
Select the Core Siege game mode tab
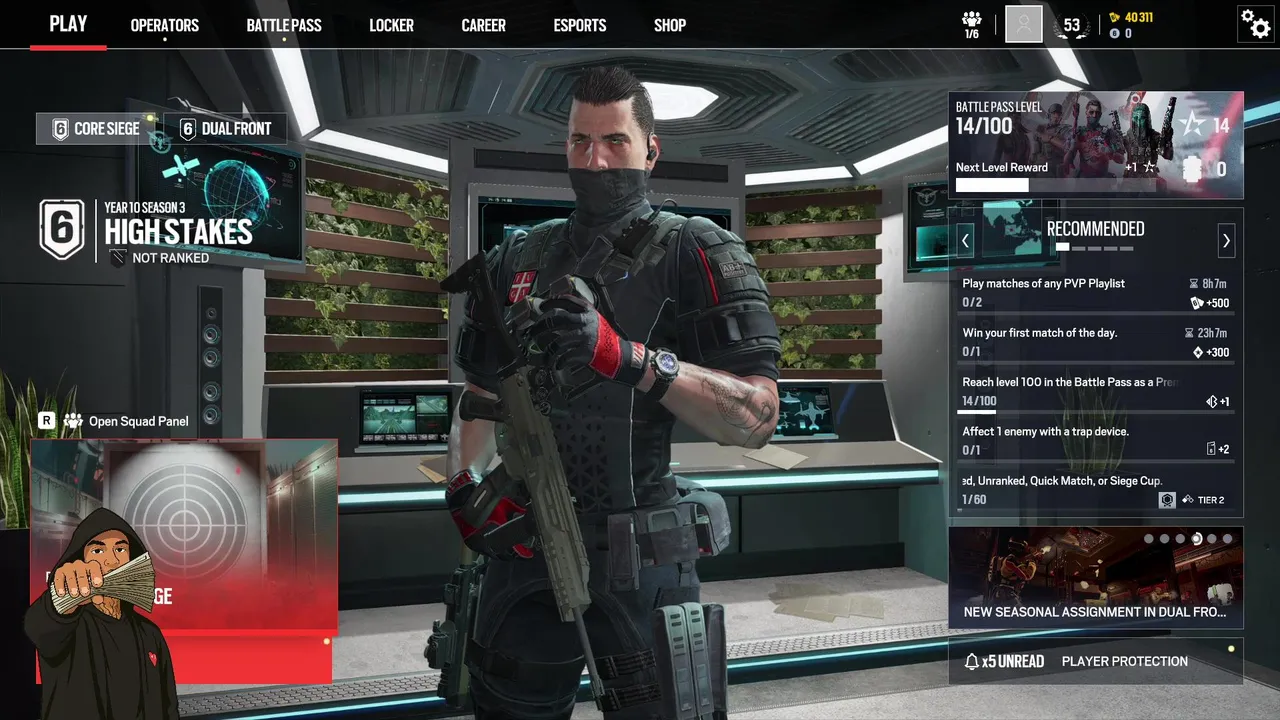point(96,128)
